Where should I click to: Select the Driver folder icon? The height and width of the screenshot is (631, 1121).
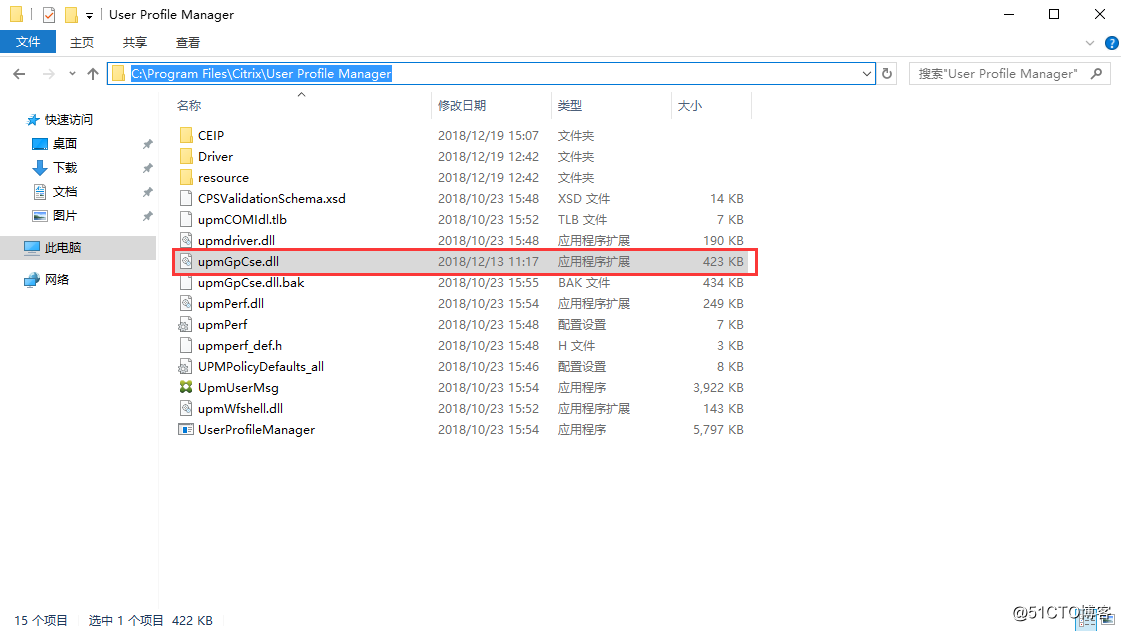coord(186,156)
